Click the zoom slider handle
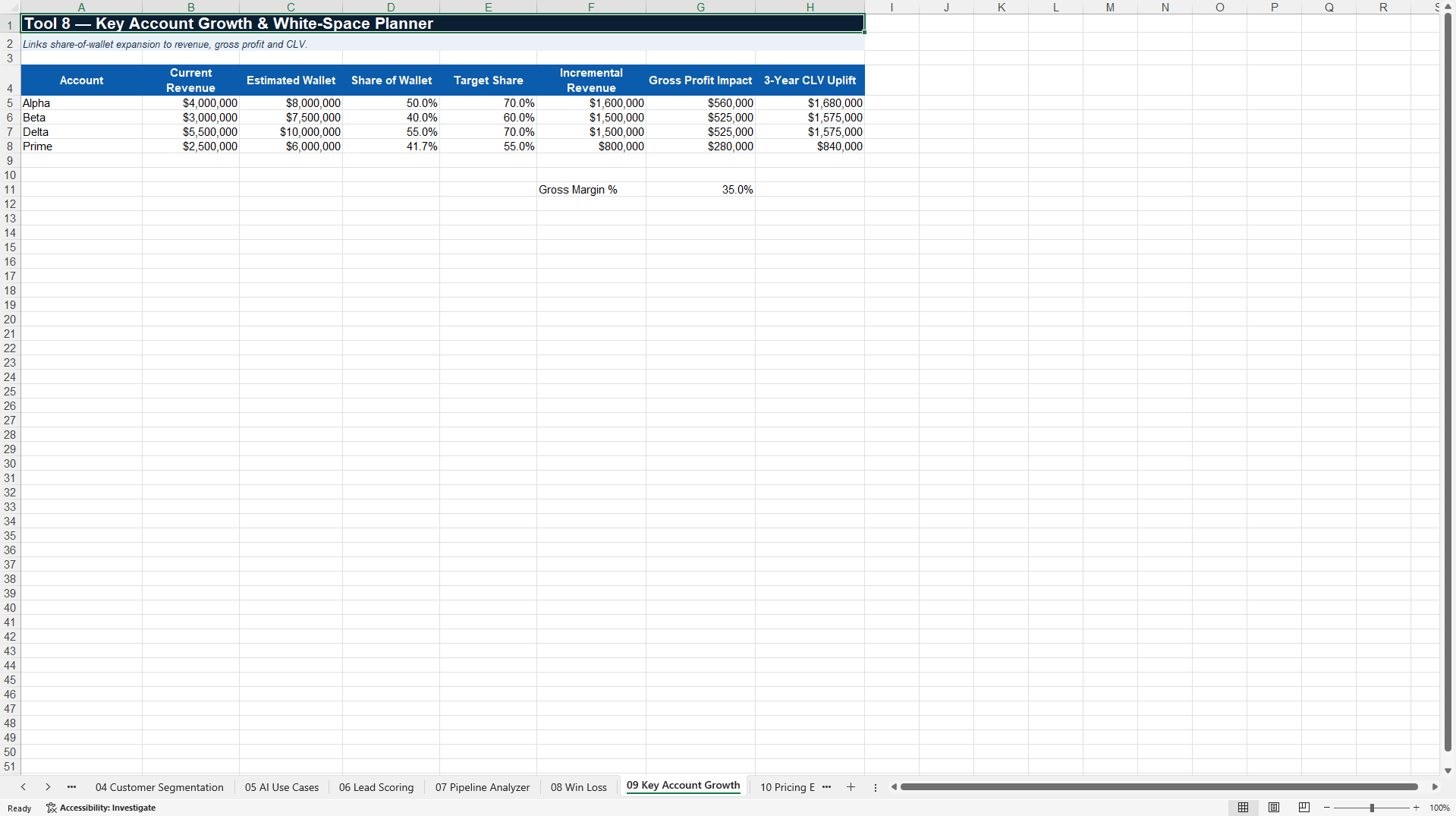This screenshot has height=816, width=1456. (1372, 808)
